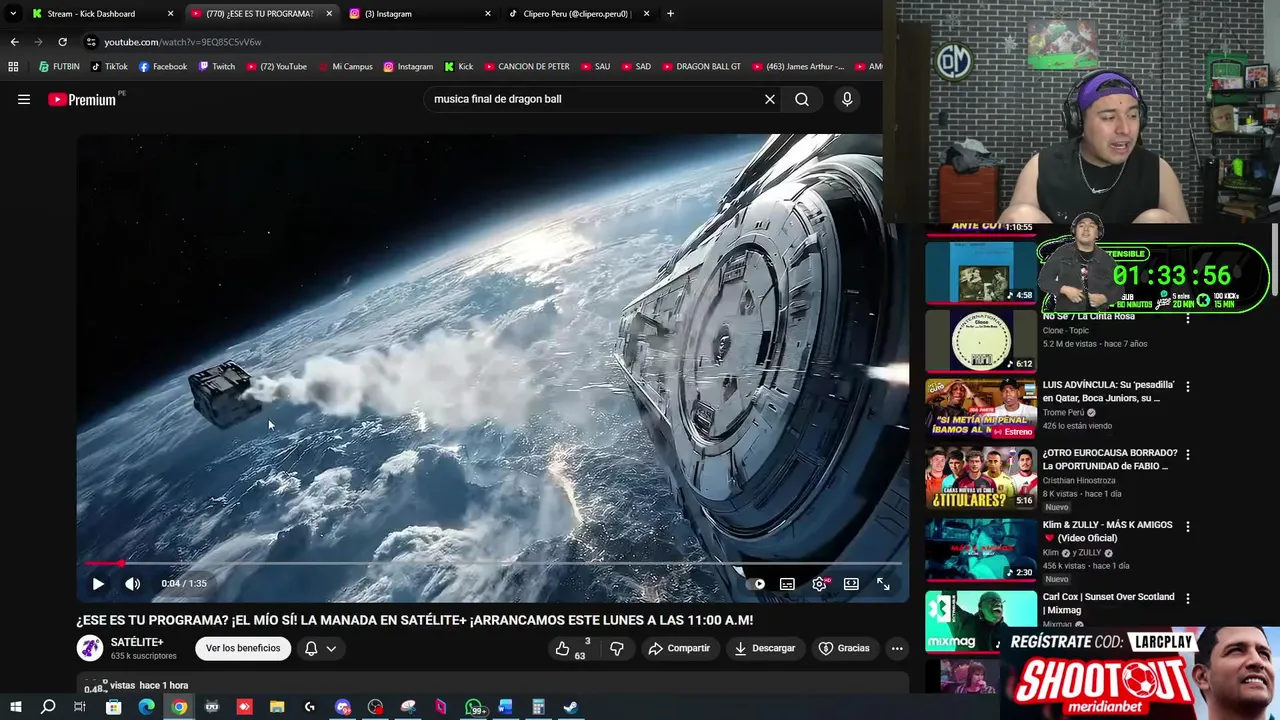Mute the video volume speaker icon
Viewport: 1280px width, 720px height.
pos(132,584)
